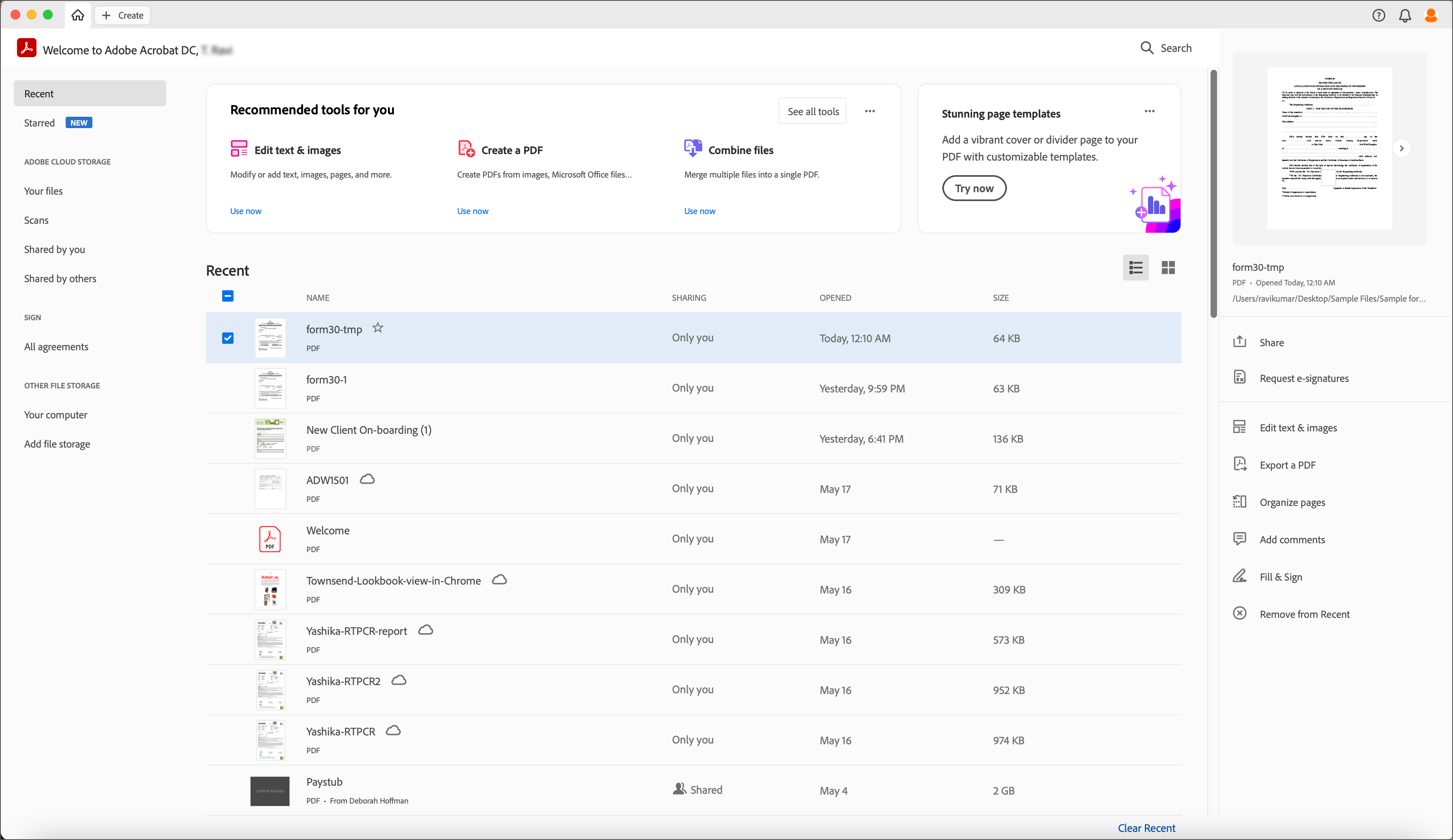Open the Edit text & images tool
1453x840 pixels.
(x=298, y=149)
